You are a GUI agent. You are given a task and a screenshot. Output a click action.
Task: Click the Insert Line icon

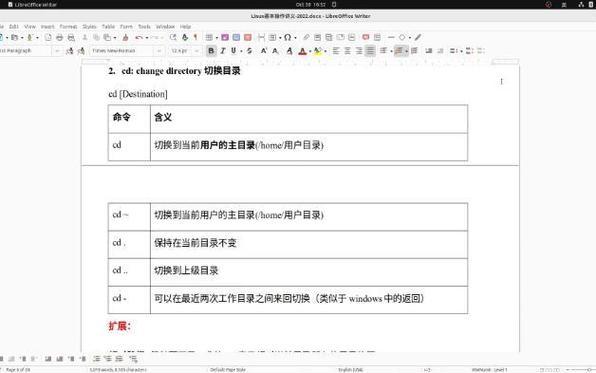coord(391,37)
